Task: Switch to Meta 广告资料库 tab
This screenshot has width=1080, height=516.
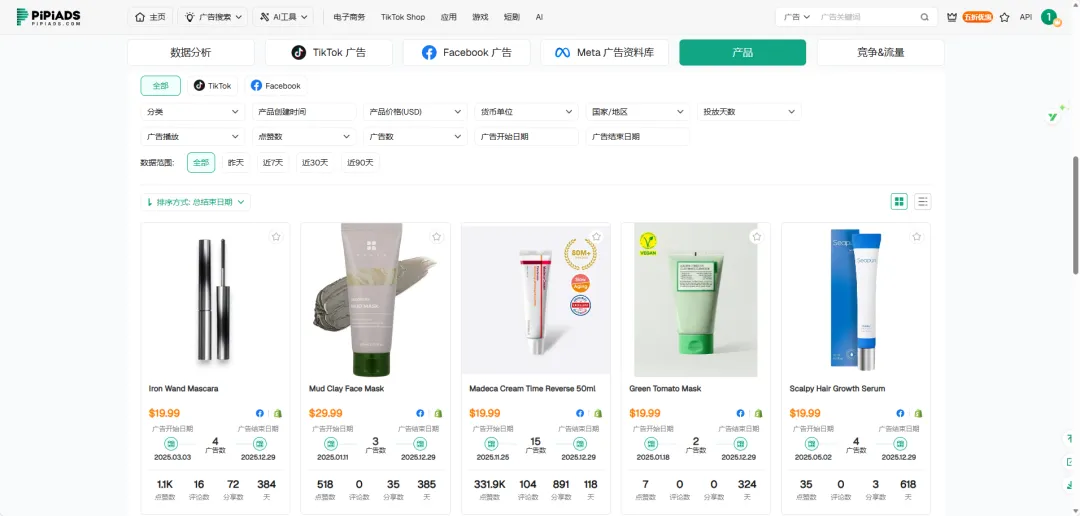Action: 604,52
